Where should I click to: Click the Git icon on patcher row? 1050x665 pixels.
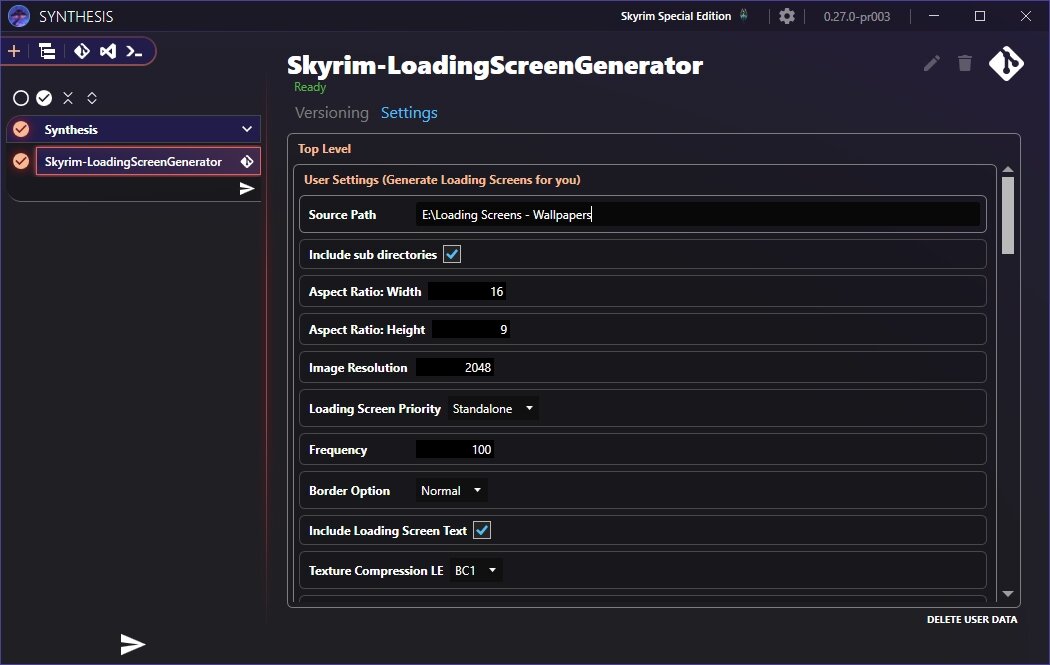click(x=247, y=161)
